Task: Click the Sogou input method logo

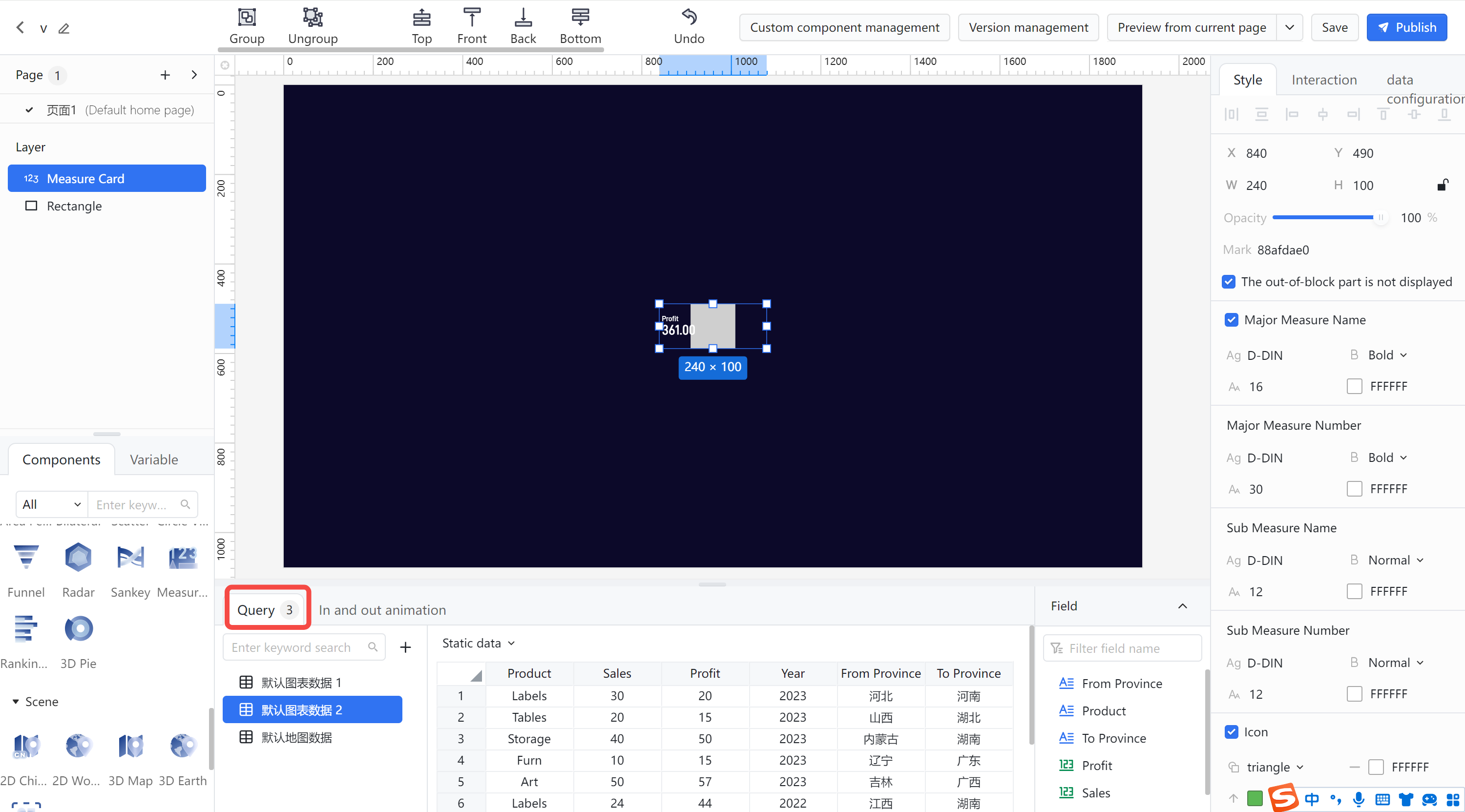Action: (1282, 798)
